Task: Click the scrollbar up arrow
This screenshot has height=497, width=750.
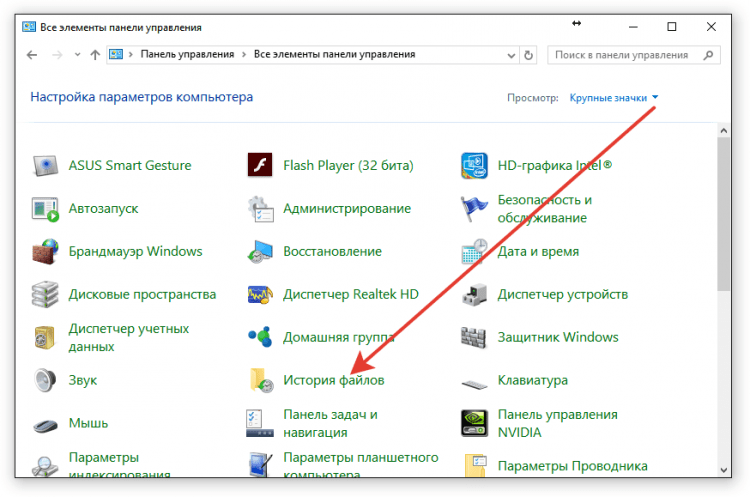Action: (723, 131)
